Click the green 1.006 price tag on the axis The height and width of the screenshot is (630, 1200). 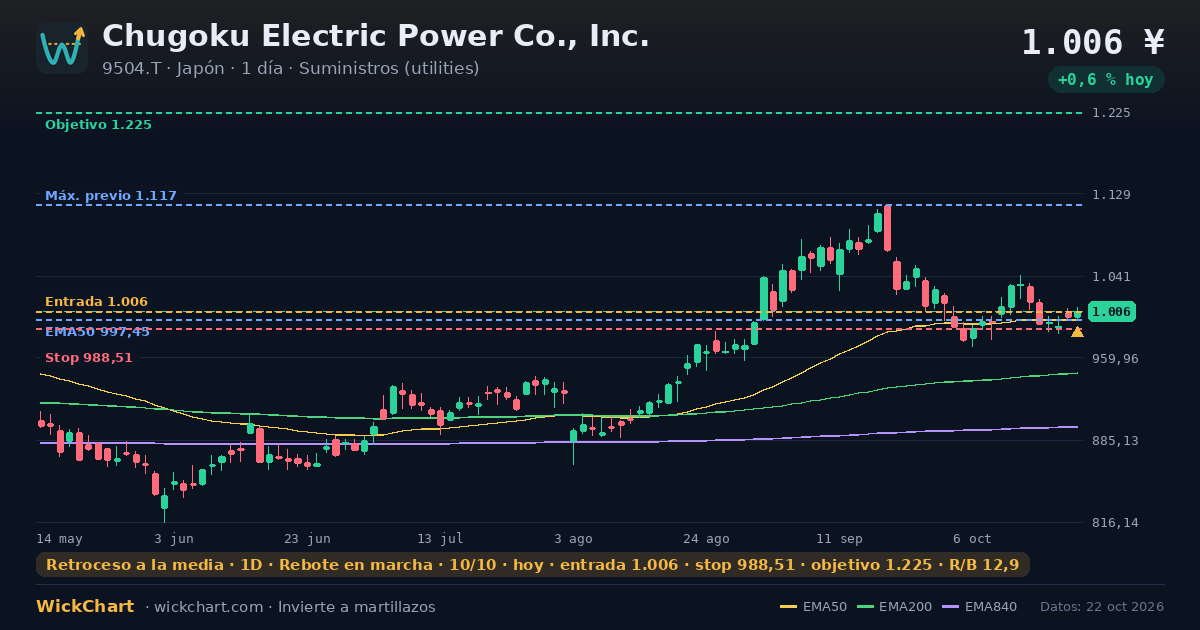[x=1111, y=312]
